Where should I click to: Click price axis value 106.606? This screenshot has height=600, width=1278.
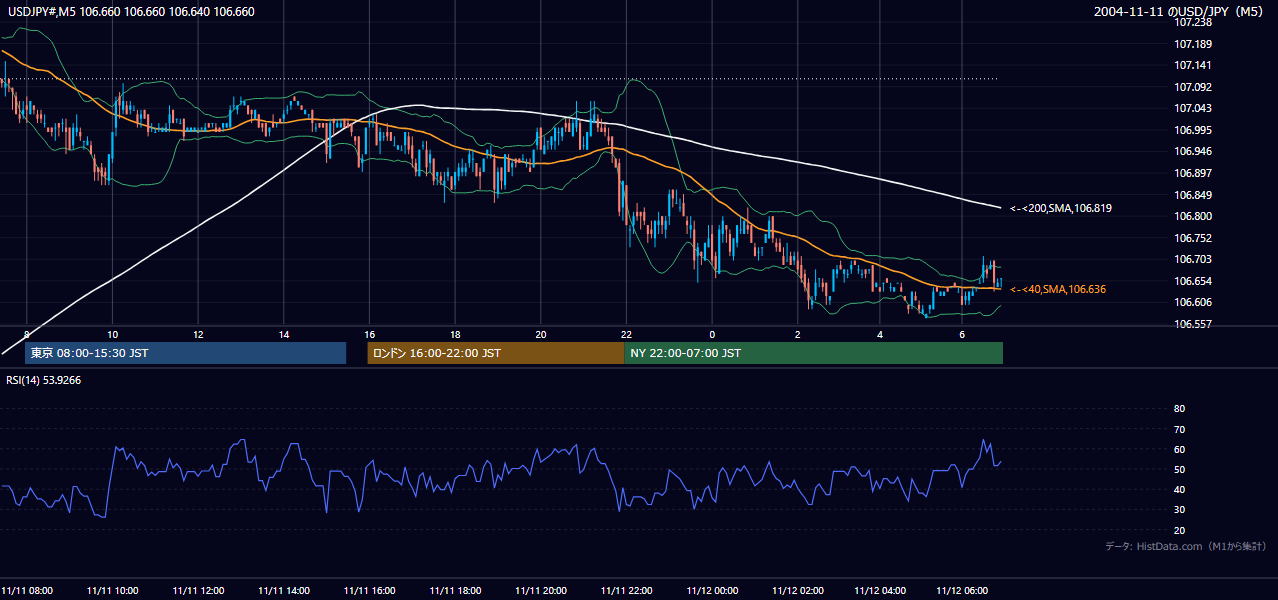click(1192, 302)
